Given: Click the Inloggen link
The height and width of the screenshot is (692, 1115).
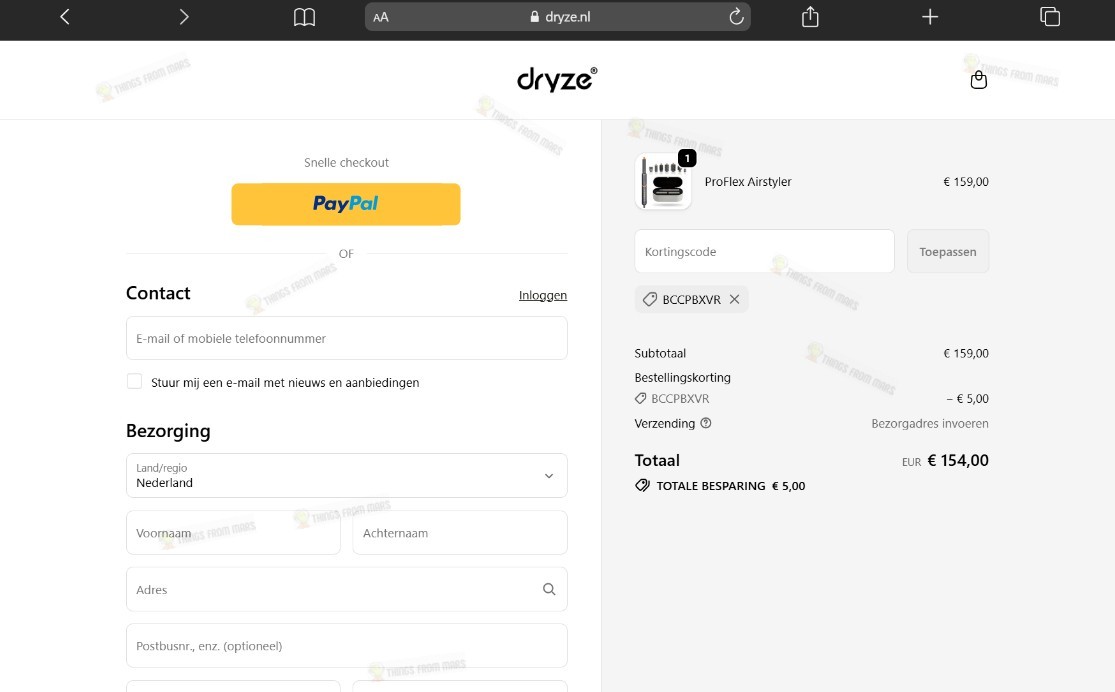Looking at the screenshot, I should [x=543, y=295].
